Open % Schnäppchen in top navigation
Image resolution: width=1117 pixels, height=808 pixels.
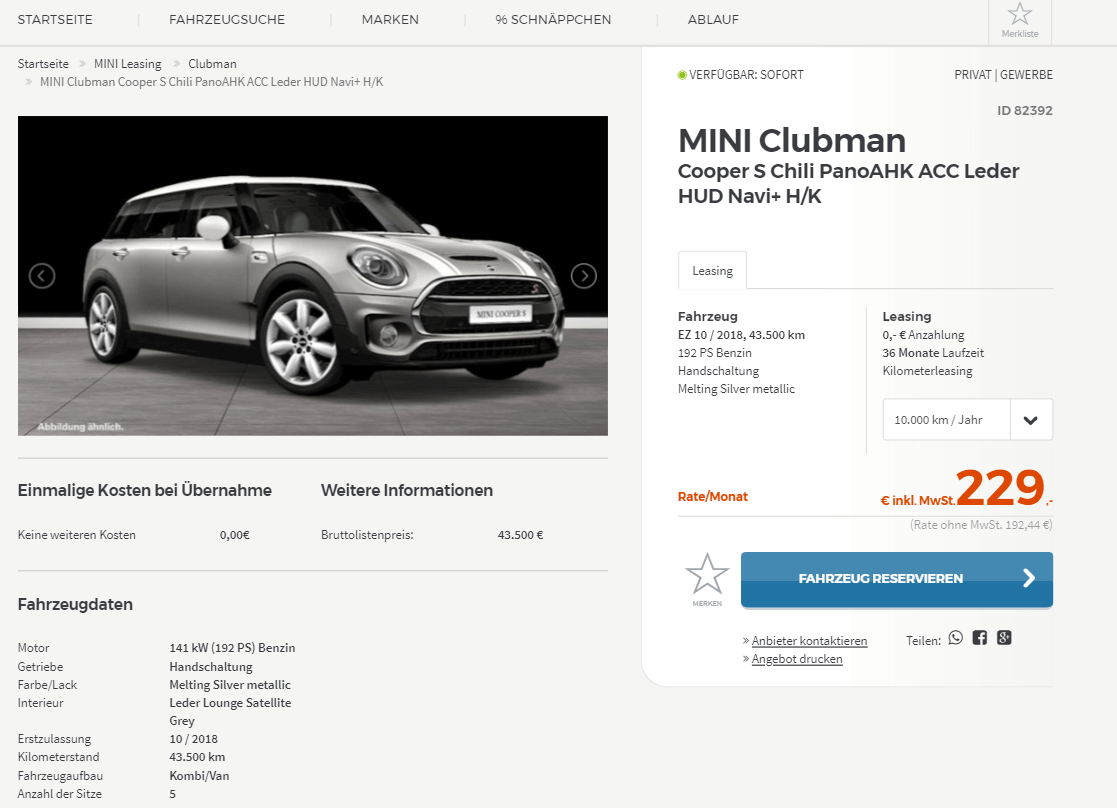pyautogui.click(x=553, y=20)
